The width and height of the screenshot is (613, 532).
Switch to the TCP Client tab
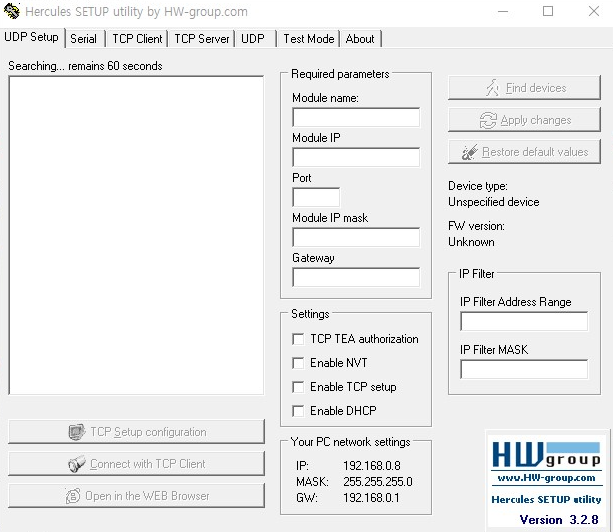tap(137, 39)
